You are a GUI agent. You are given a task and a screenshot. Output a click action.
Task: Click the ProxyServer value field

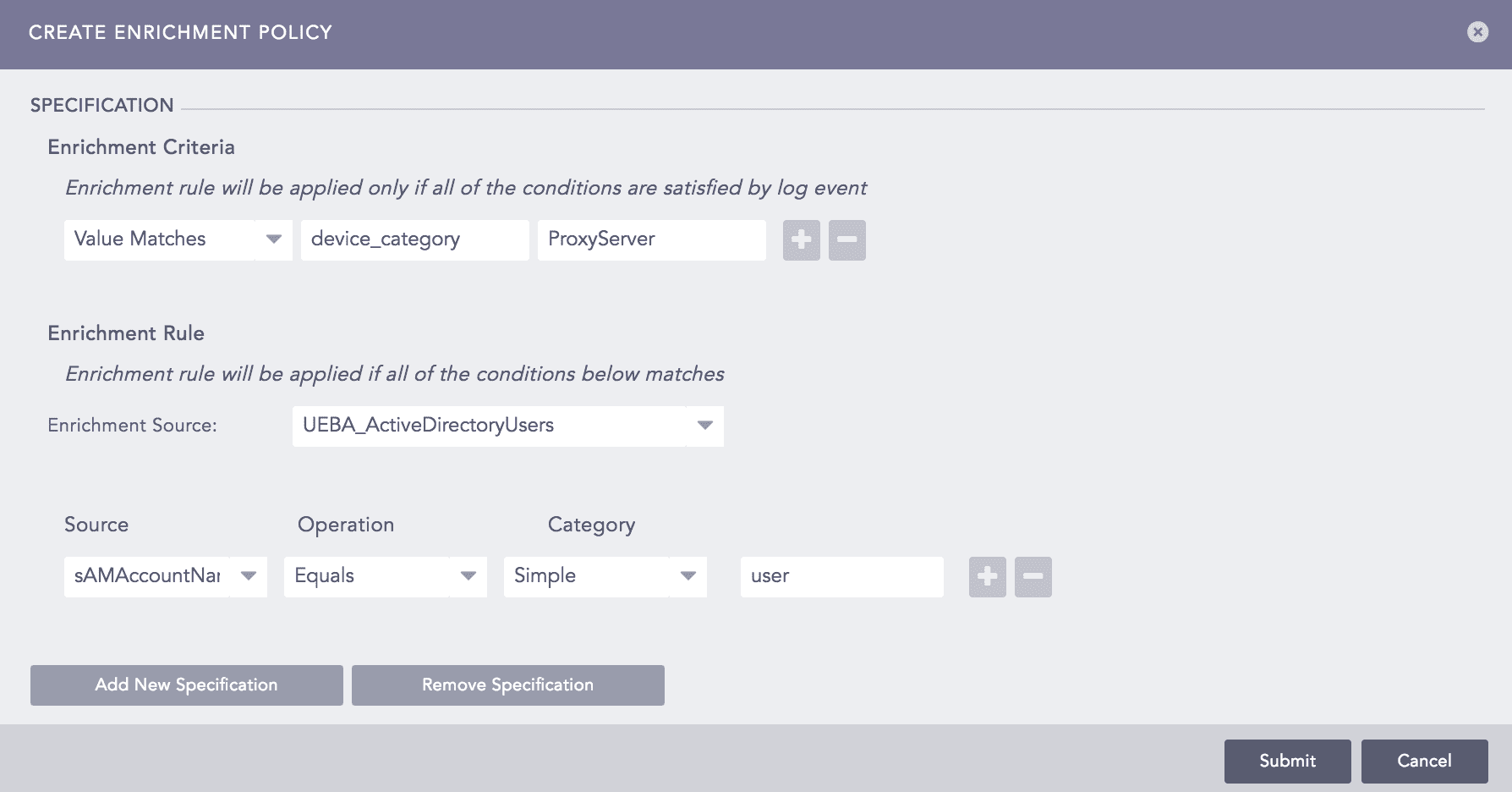click(x=651, y=239)
